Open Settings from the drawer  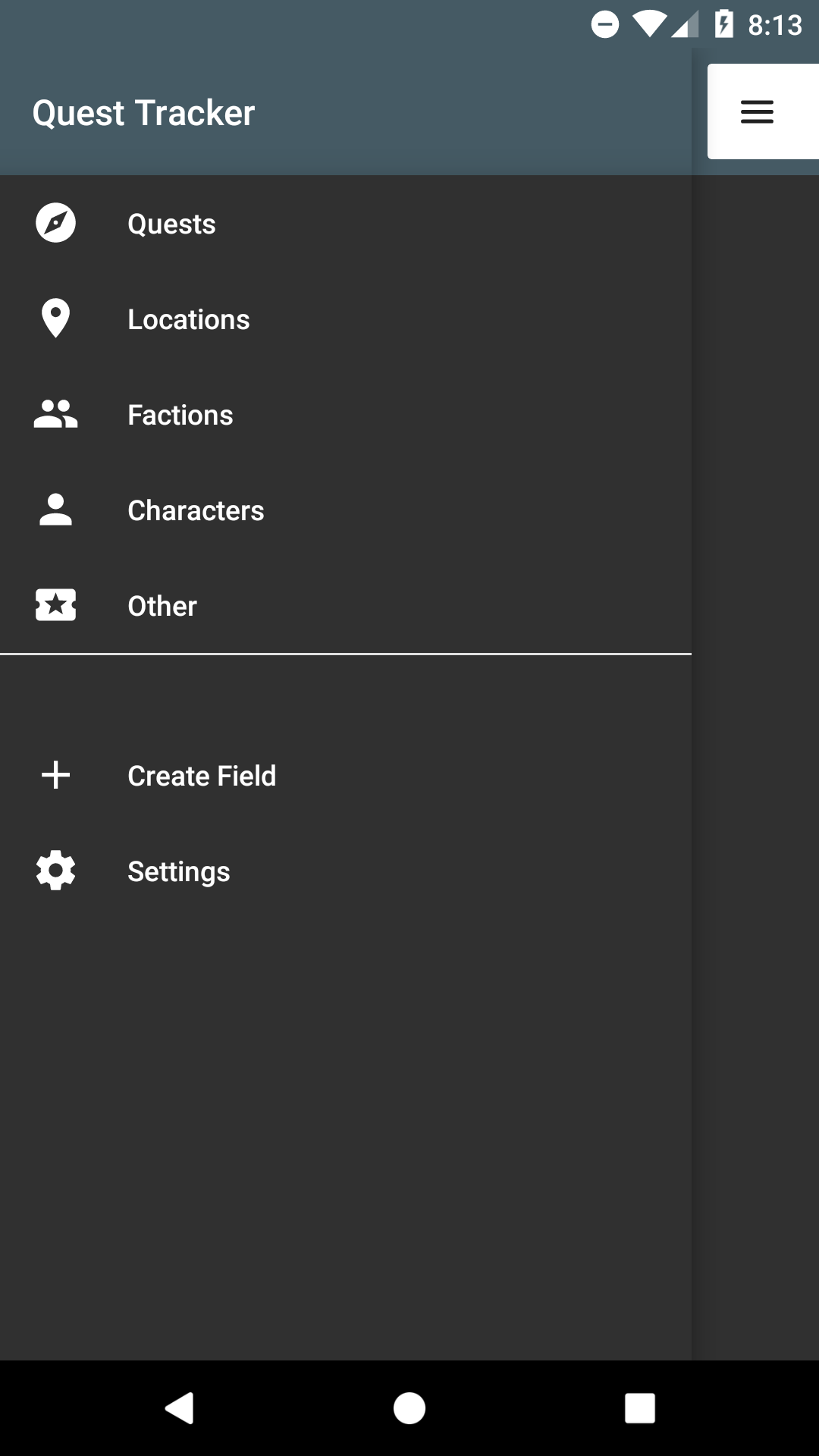pos(179,872)
